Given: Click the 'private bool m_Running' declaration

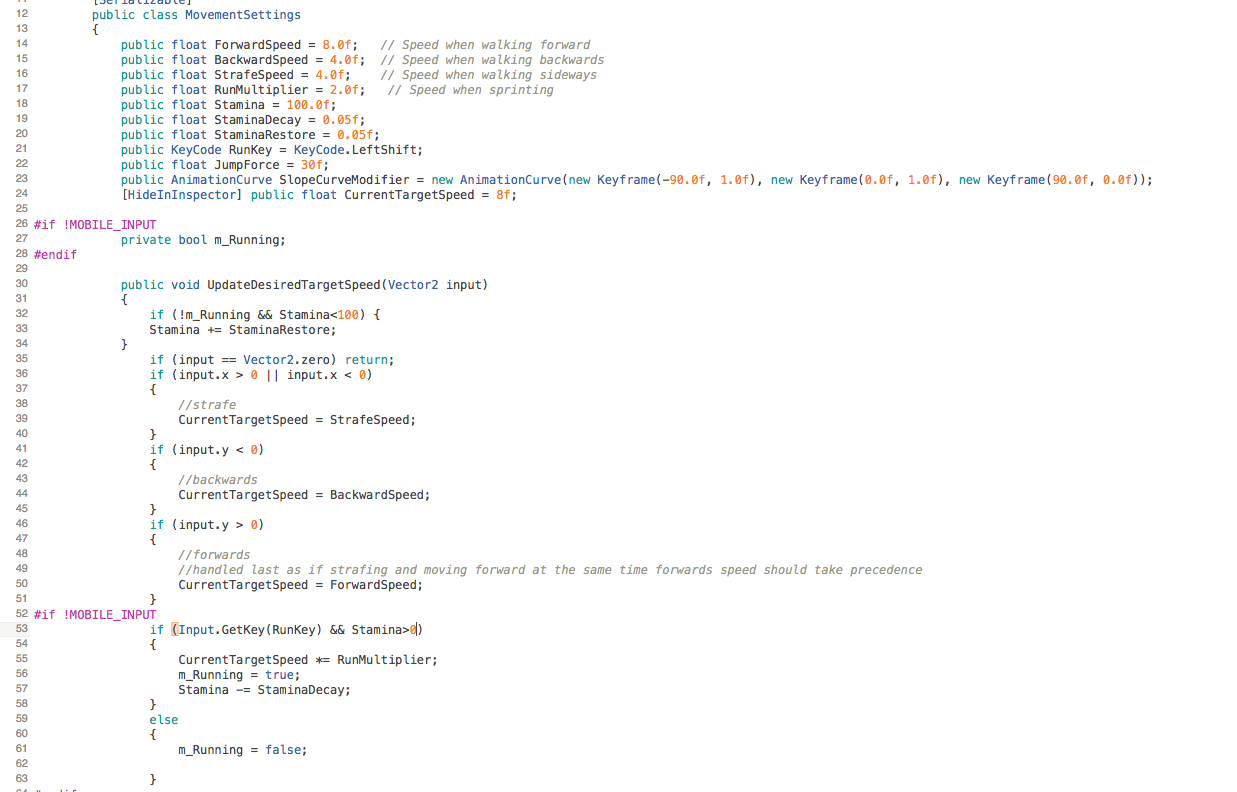Looking at the screenshot, I should pos(203,240).
